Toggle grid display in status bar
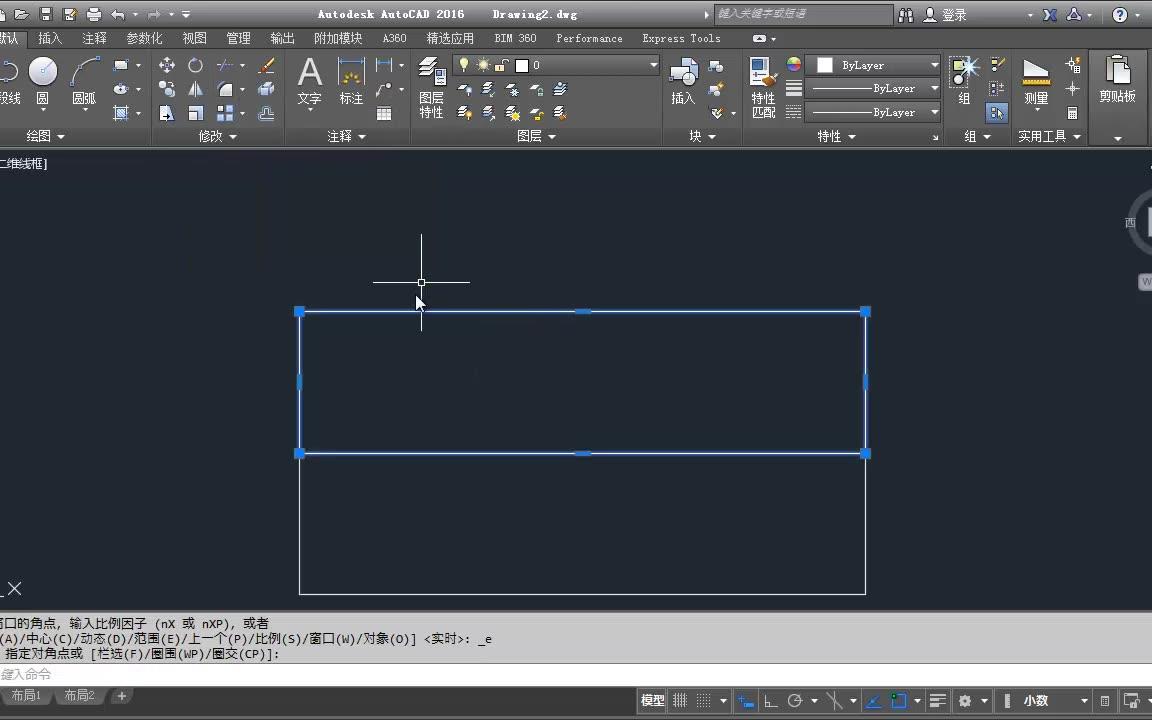This screenshot has height=720, width=1152. [679, 700]
